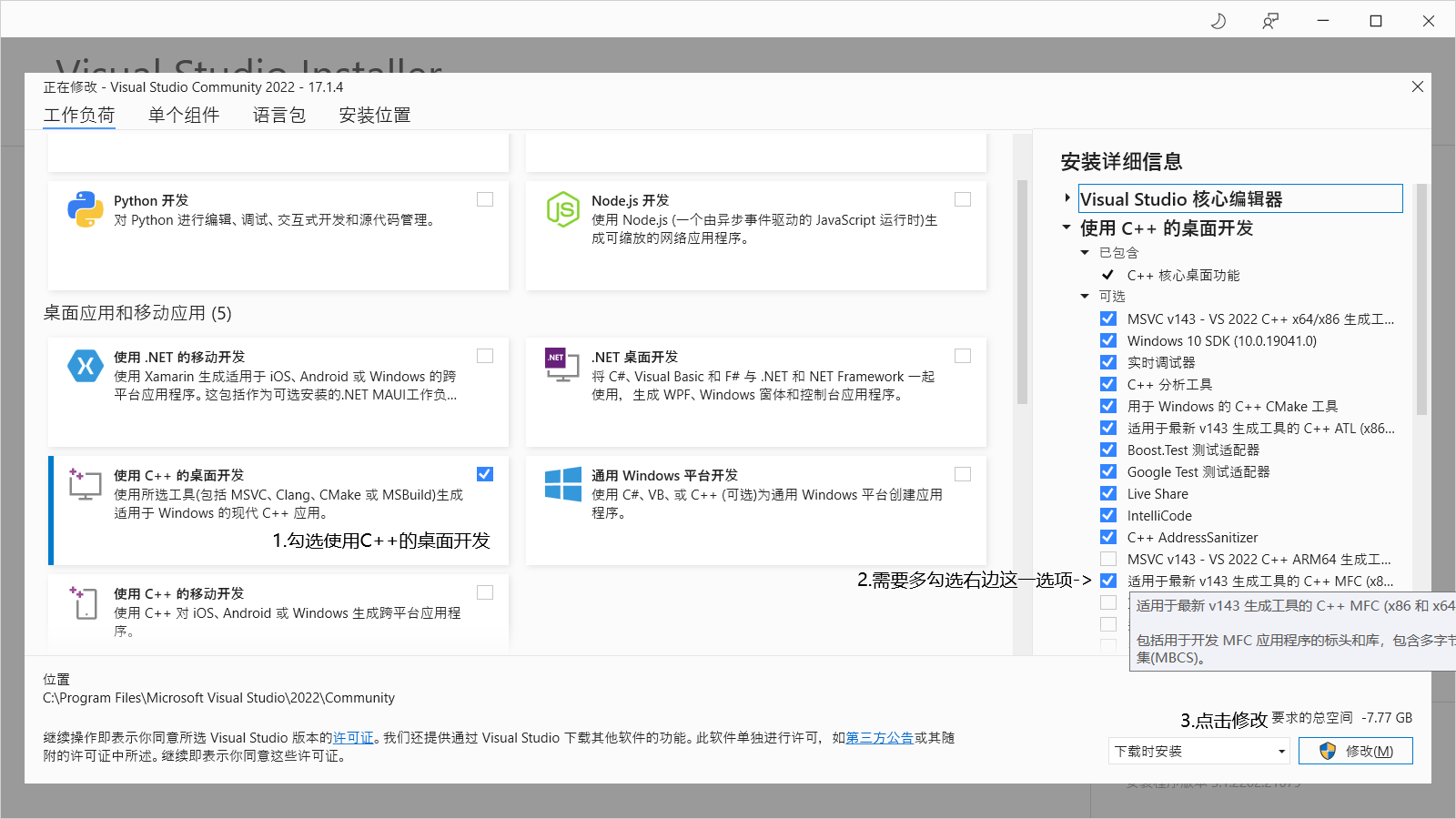1456x819 pixels.
Task: Click the Python development workload icon
Action: coord(85,209)
